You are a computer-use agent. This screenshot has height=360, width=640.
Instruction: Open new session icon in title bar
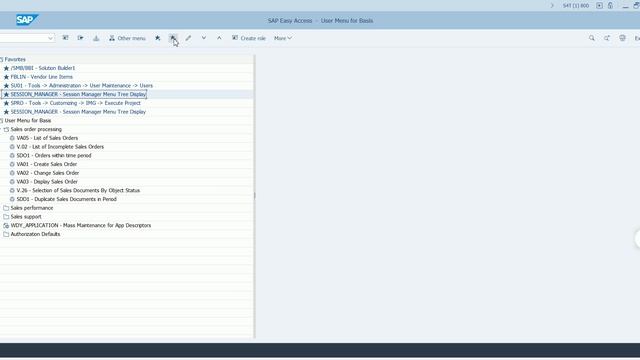599,6
